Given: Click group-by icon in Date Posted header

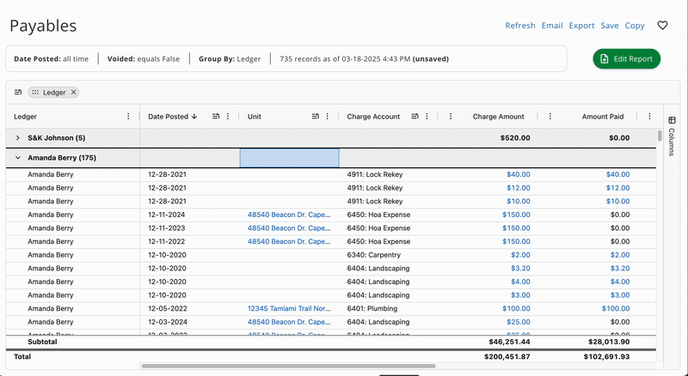Looking at the screenshot, I should pyautogui.click(x=216, y=116).
